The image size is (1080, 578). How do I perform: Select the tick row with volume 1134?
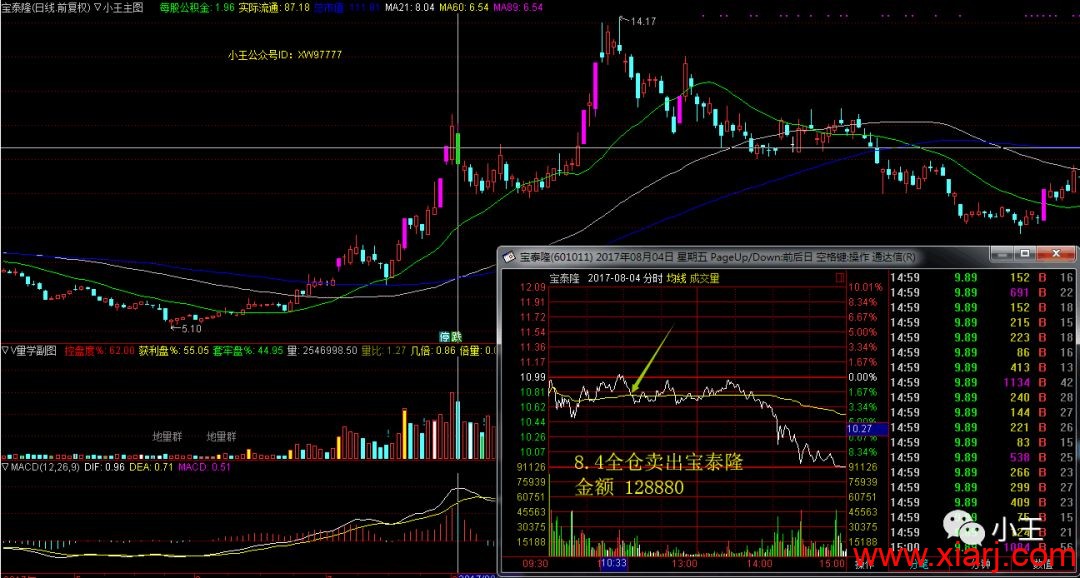tap(982, 382)
